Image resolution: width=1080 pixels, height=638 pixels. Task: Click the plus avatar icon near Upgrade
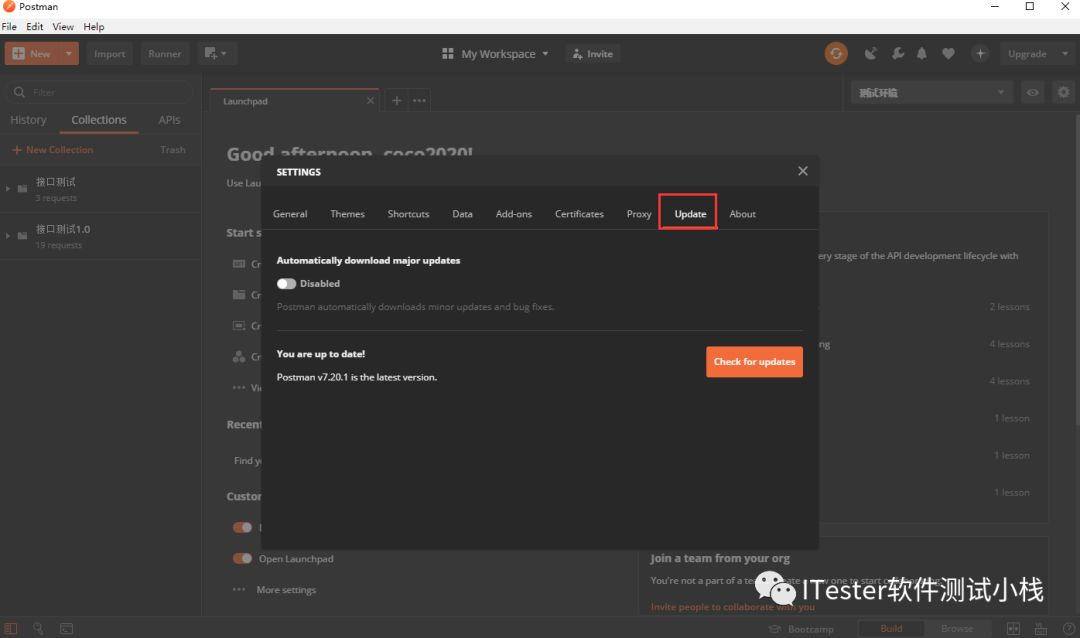pyautogui.click(x=980, y=53)
